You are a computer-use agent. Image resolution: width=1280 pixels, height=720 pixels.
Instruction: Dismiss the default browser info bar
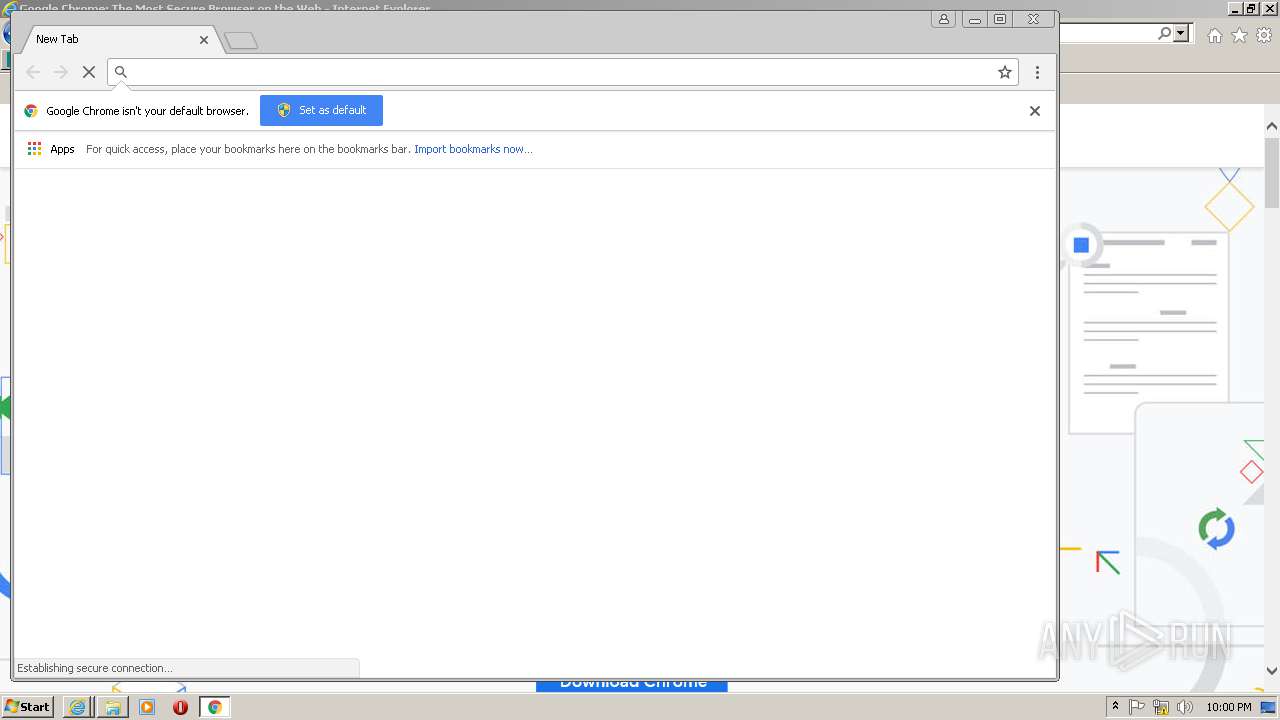1035,111
